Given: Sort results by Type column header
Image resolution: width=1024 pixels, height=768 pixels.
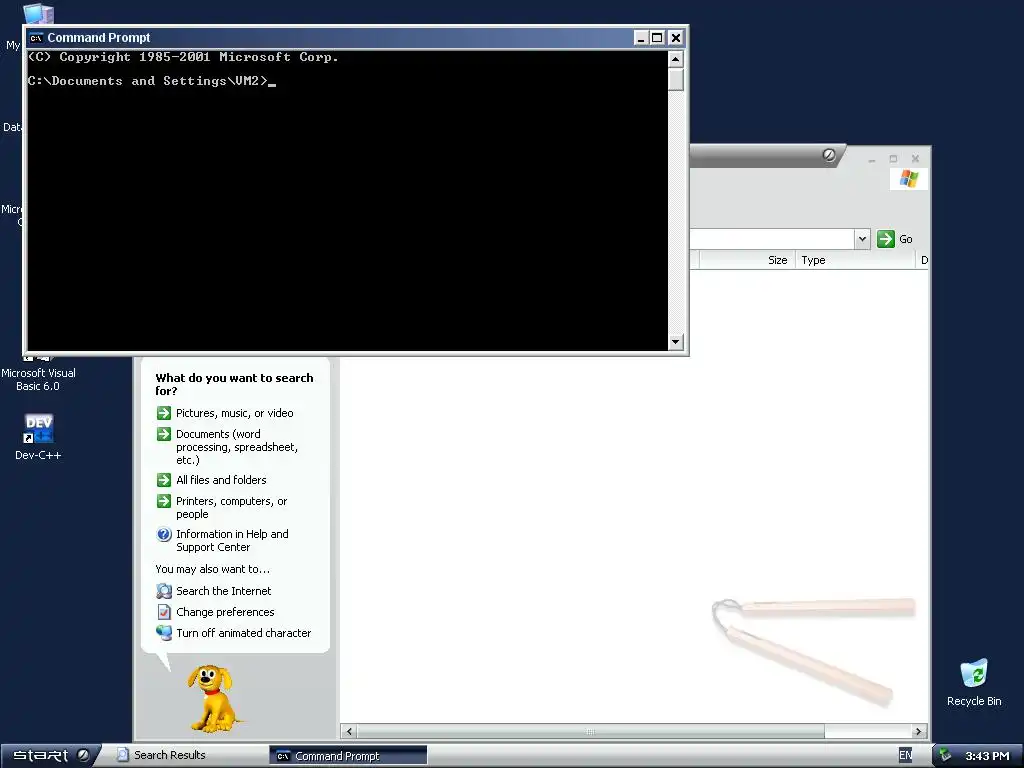Looking at the screenshot, I should [x=855, y=260].
